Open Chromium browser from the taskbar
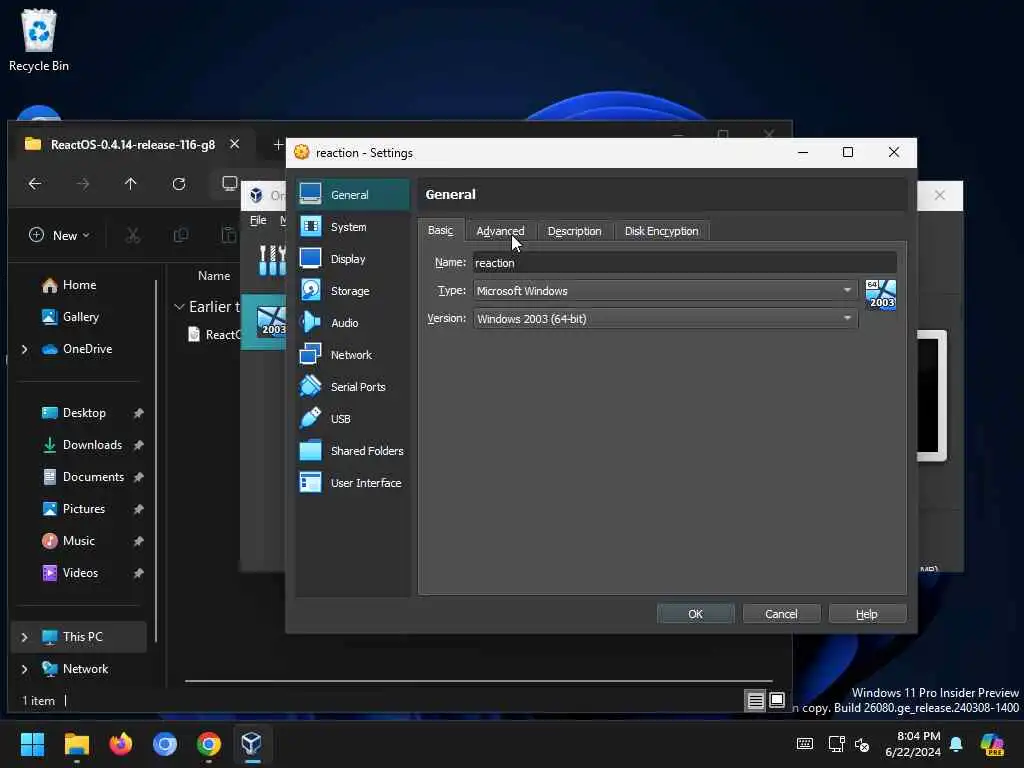Screen dimensions: 1024x768 [165, 744]
